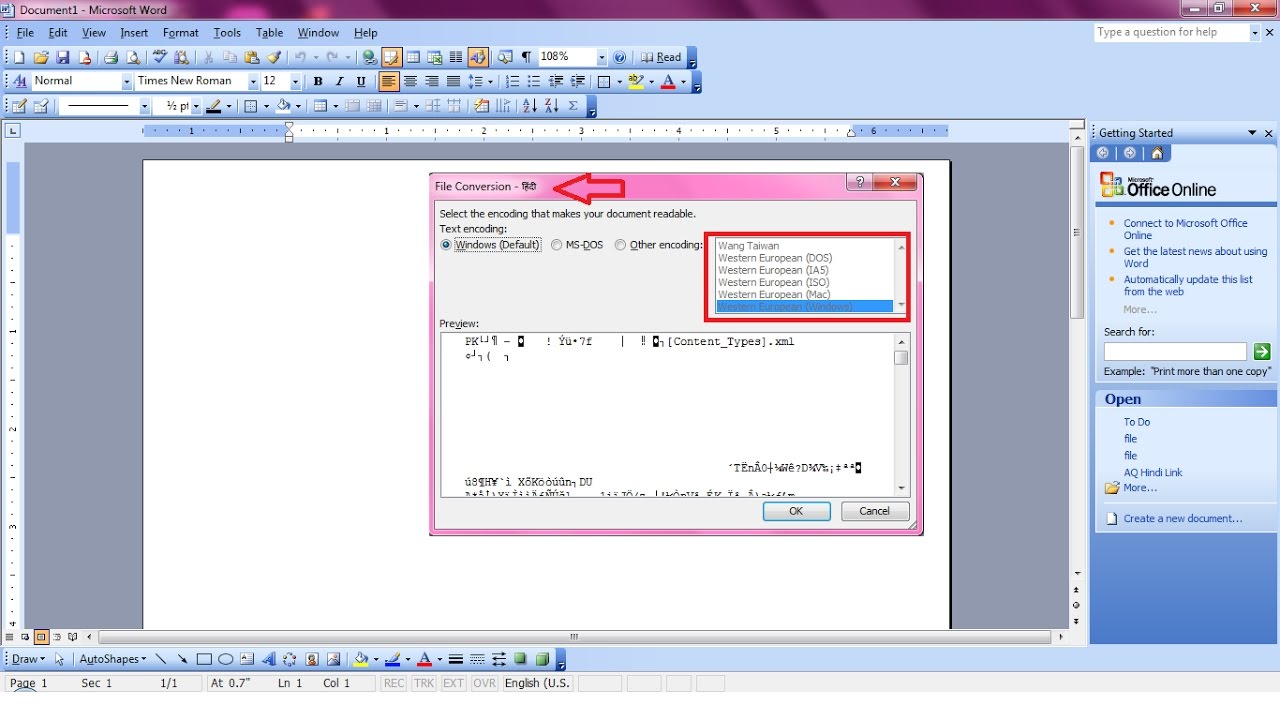Open the Format menu

pos(181,33)
